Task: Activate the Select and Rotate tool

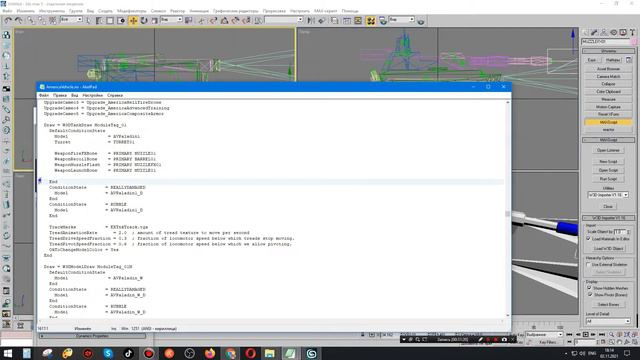Action: click(x=144, y=20)
